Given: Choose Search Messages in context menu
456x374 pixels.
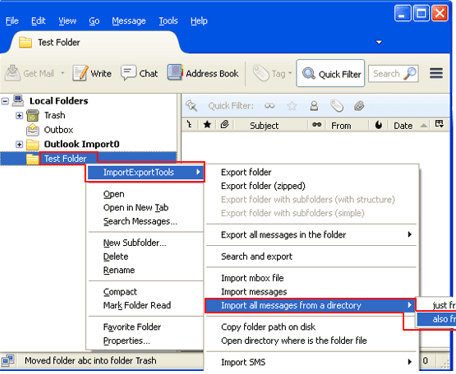Looking at the screenshot, I should pyautogui.click(x=140, y=221).
